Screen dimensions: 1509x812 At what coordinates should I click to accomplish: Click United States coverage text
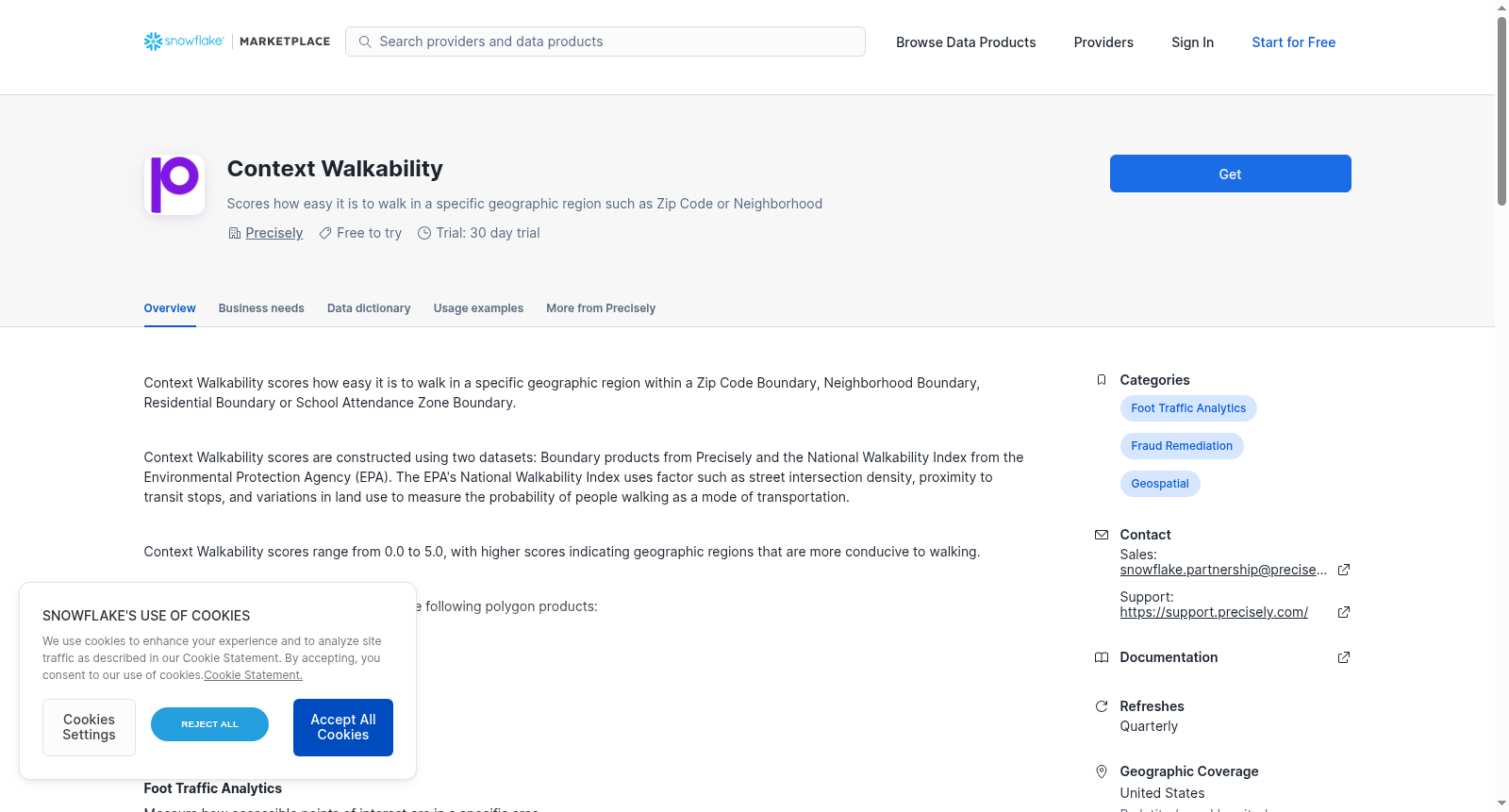(1162, 793)
